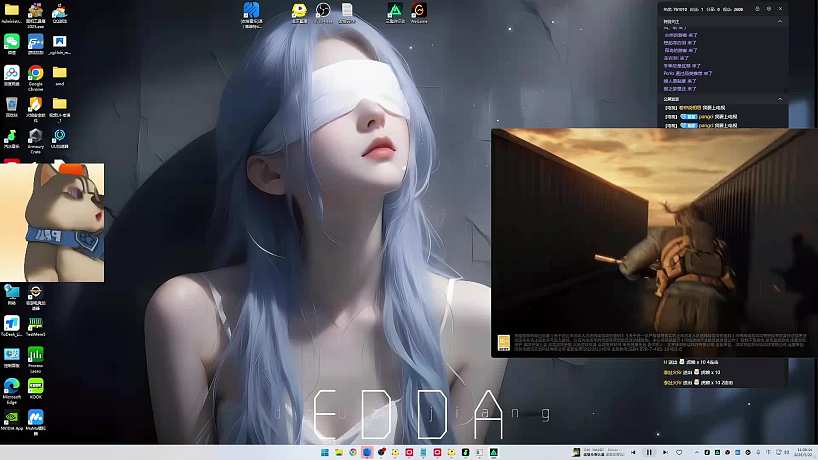The width and height of the screenshot is (818, 460).
Task: Open the blue striped app icon at top center
Action: pos(251,15)
